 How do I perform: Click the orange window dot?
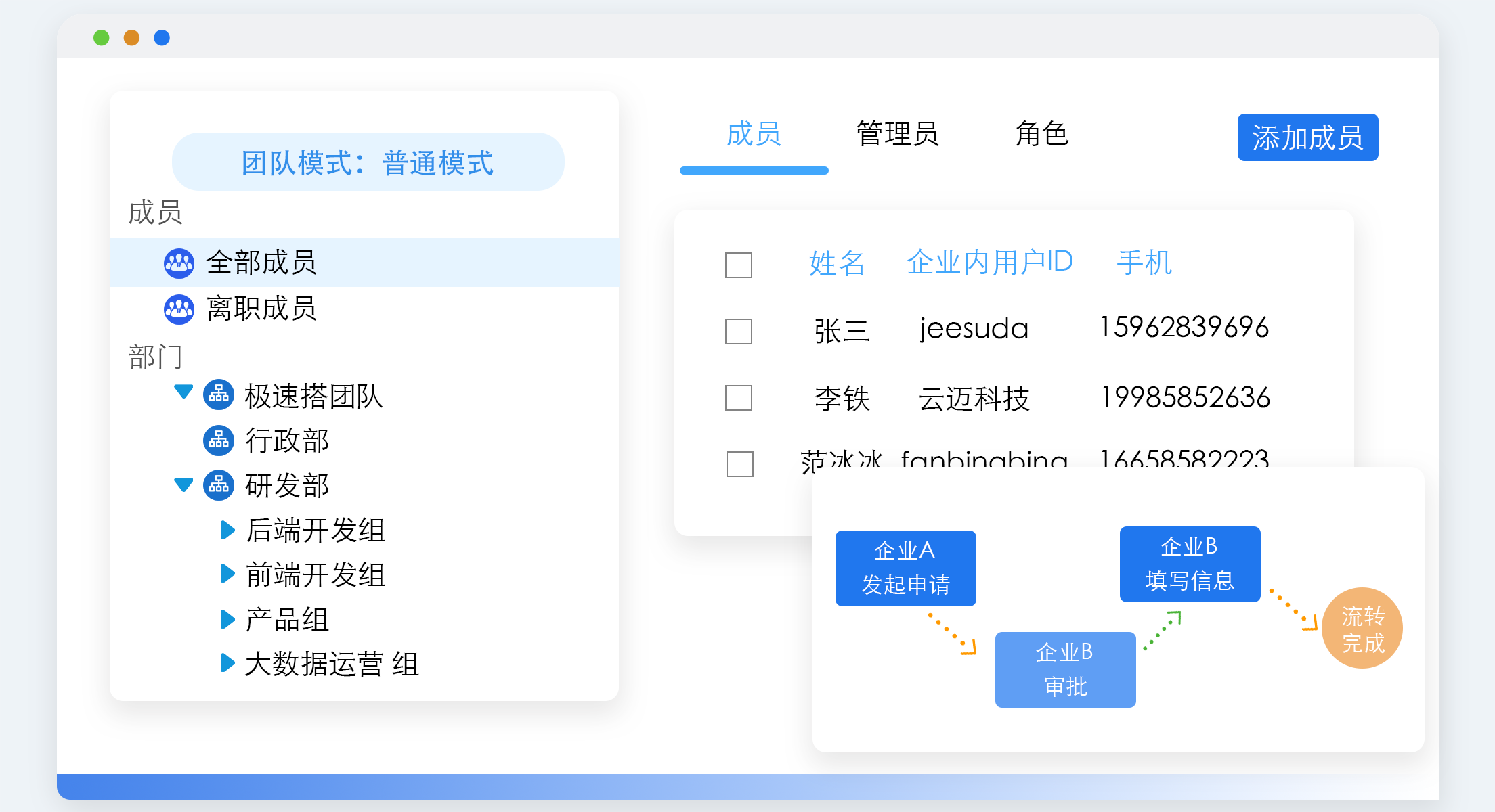[131, 38]
